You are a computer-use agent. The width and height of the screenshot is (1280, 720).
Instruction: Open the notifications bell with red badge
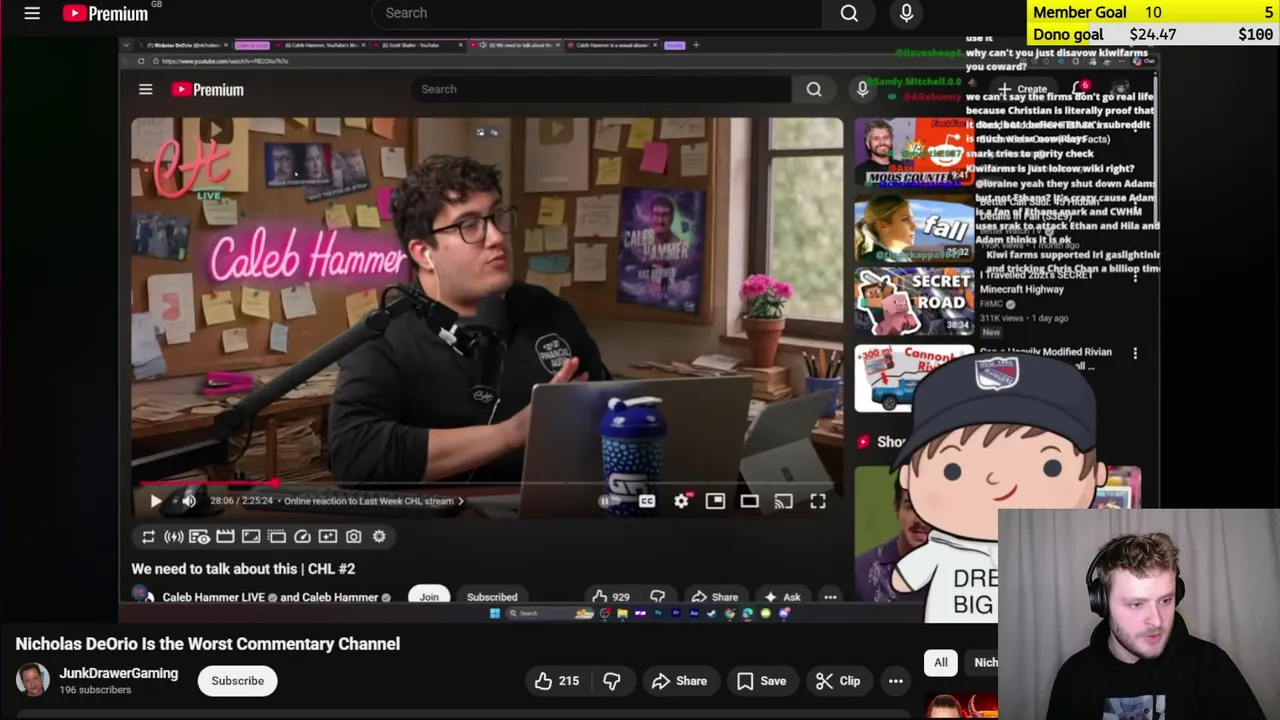pos(1079,89)
